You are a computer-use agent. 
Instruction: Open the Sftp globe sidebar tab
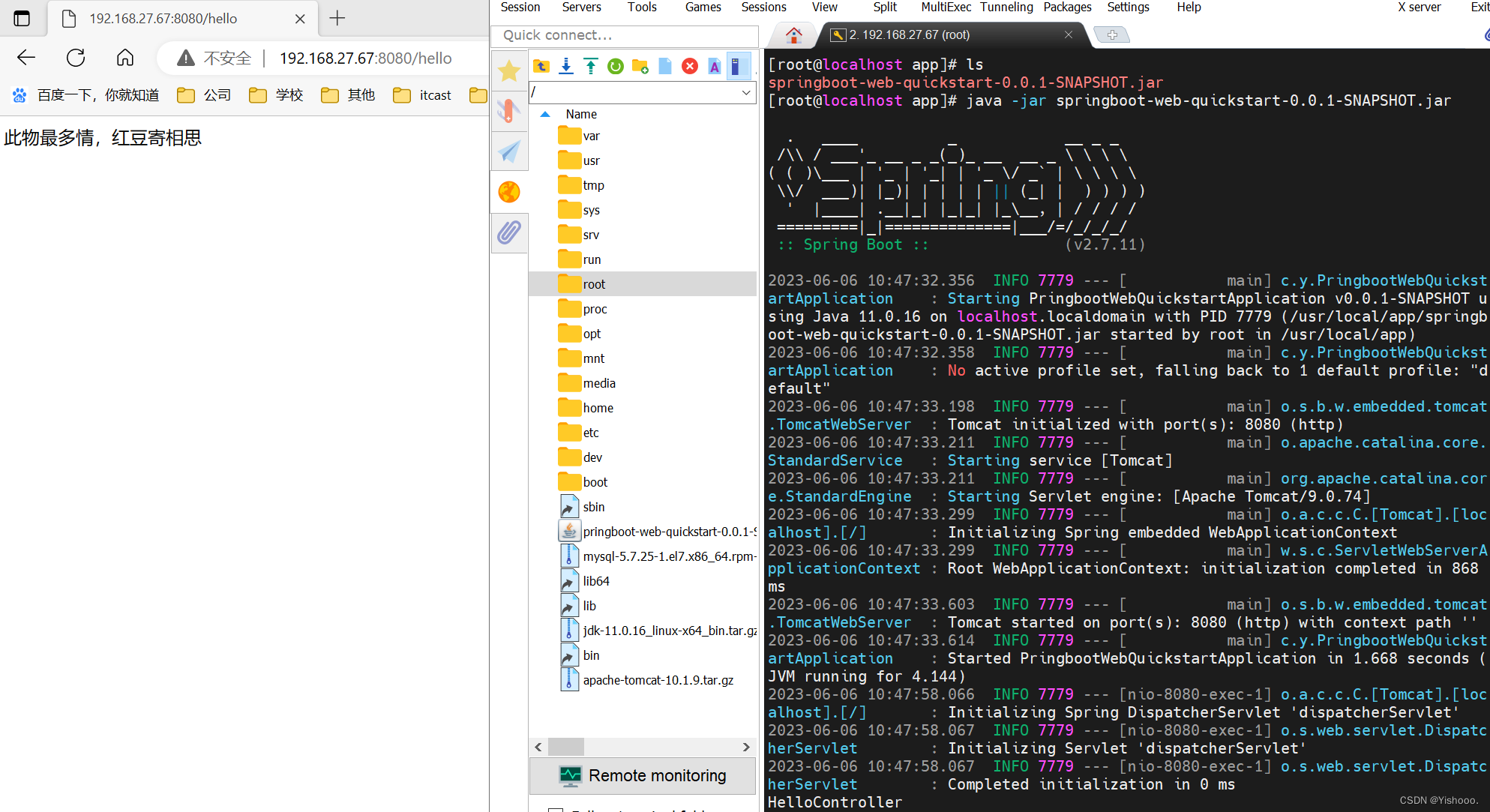pos(509,192)
